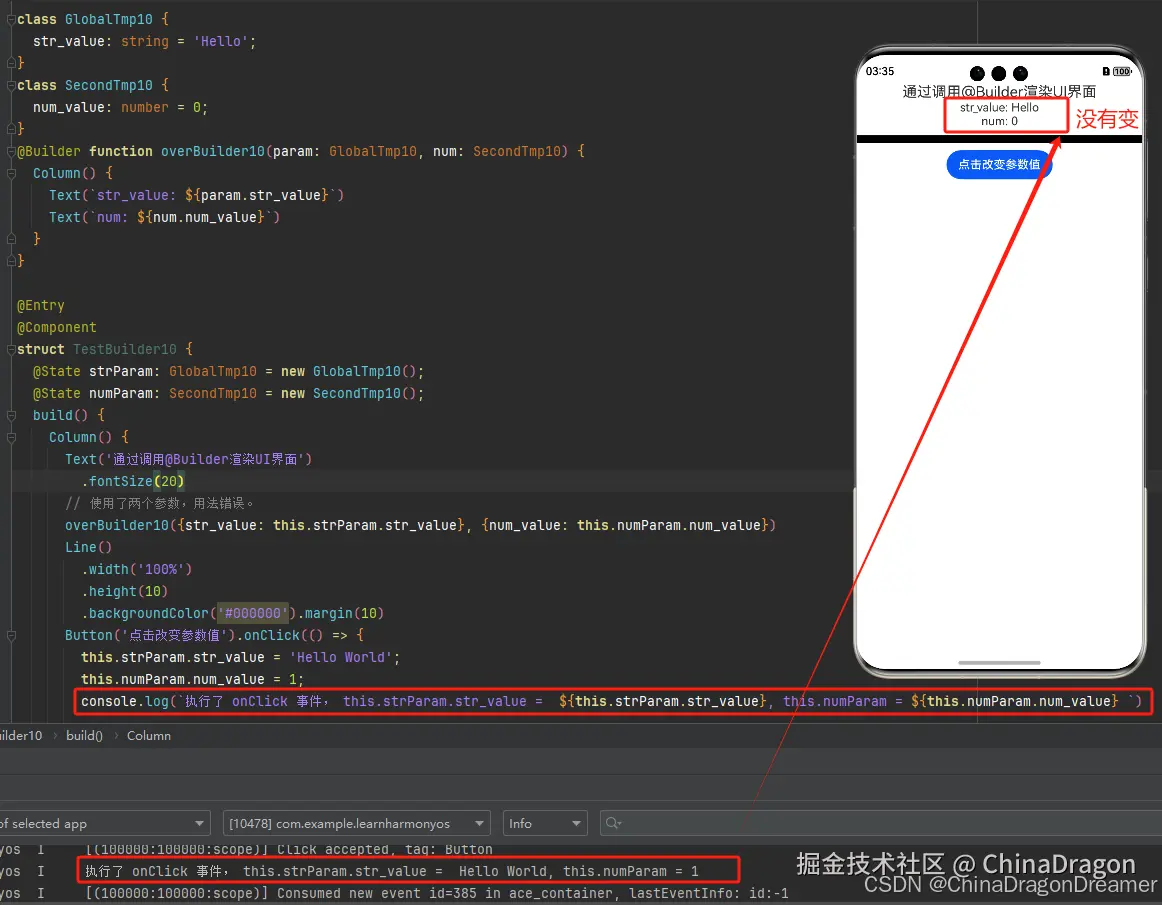The height and width of the screenshot is (905, 1162).
Task: Click the '@State numParam' declaration line
Action: [228, 394]
